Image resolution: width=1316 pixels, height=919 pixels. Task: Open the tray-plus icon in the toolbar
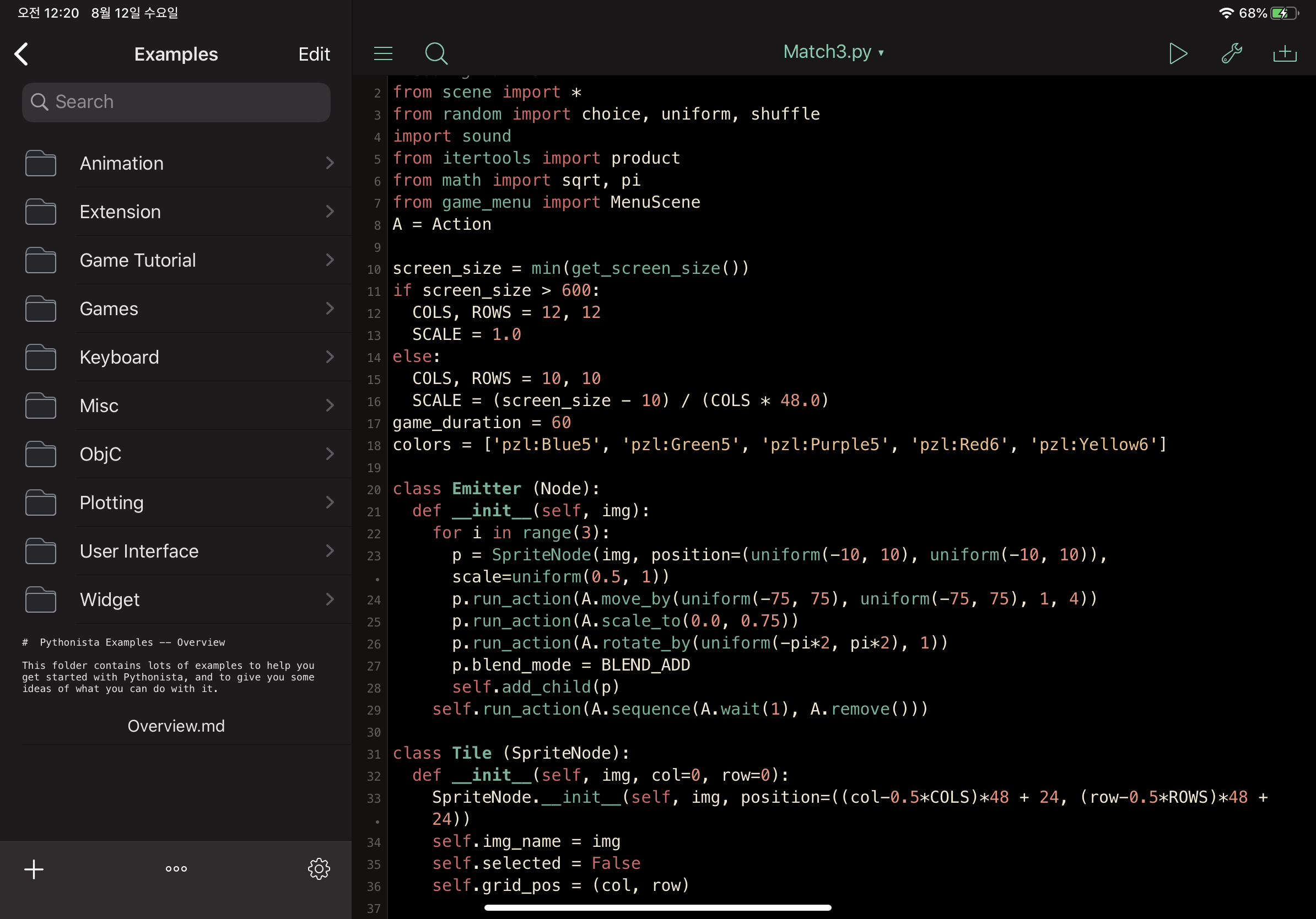pos(1285,54)
